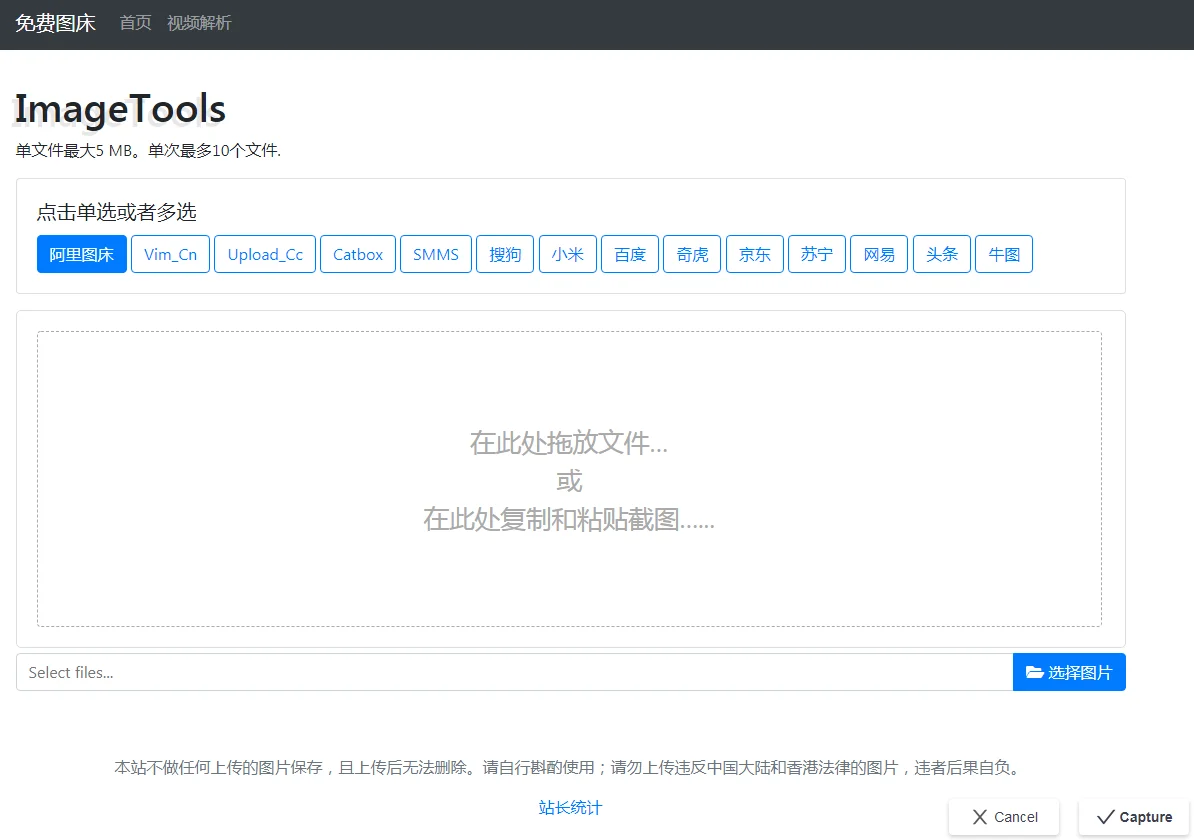Image resolution: width=1194 pixels, height=840 pixels.
Task: Enable the 苏宁 host option
Action: point(817,254)
